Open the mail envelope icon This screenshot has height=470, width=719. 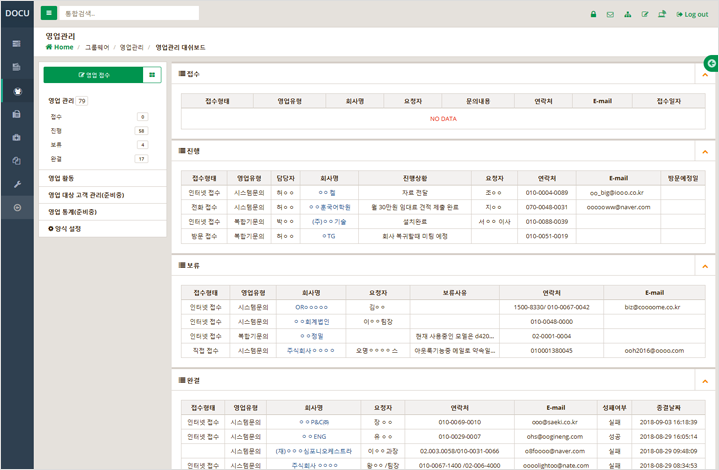pos(610,14)
